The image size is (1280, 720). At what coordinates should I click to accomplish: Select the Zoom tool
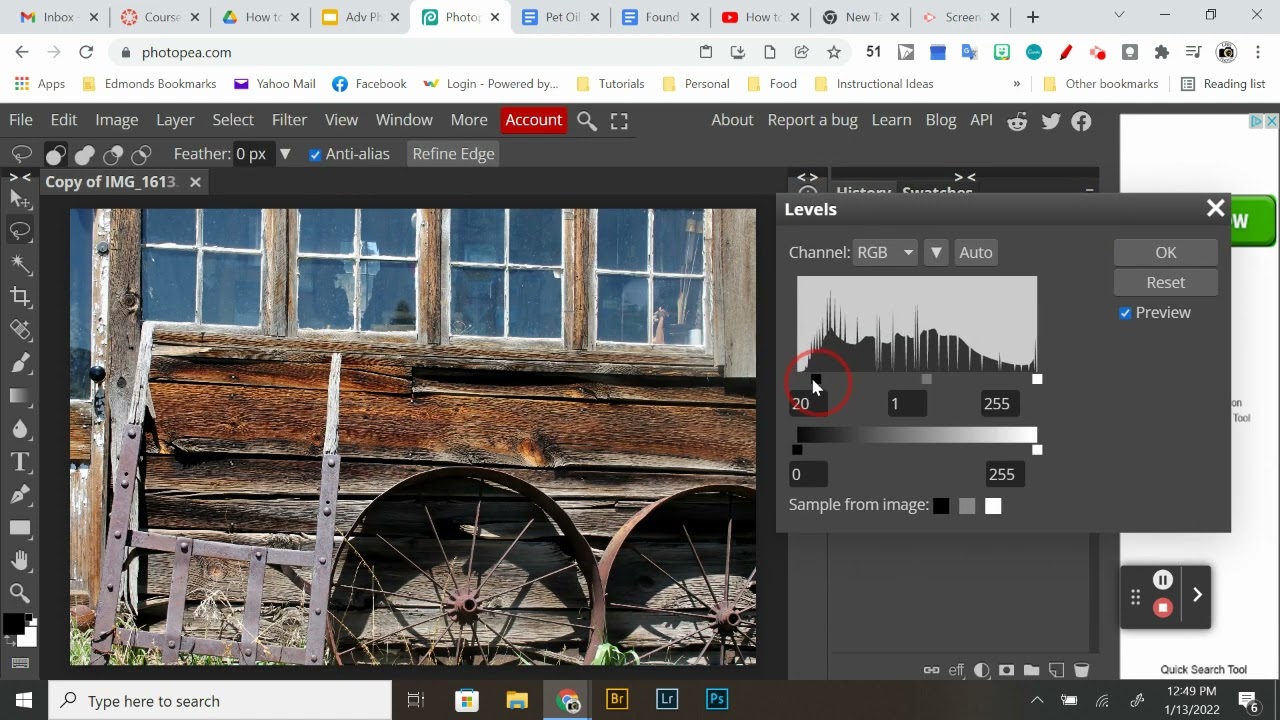pyautogui.click(x=20, y=593)
